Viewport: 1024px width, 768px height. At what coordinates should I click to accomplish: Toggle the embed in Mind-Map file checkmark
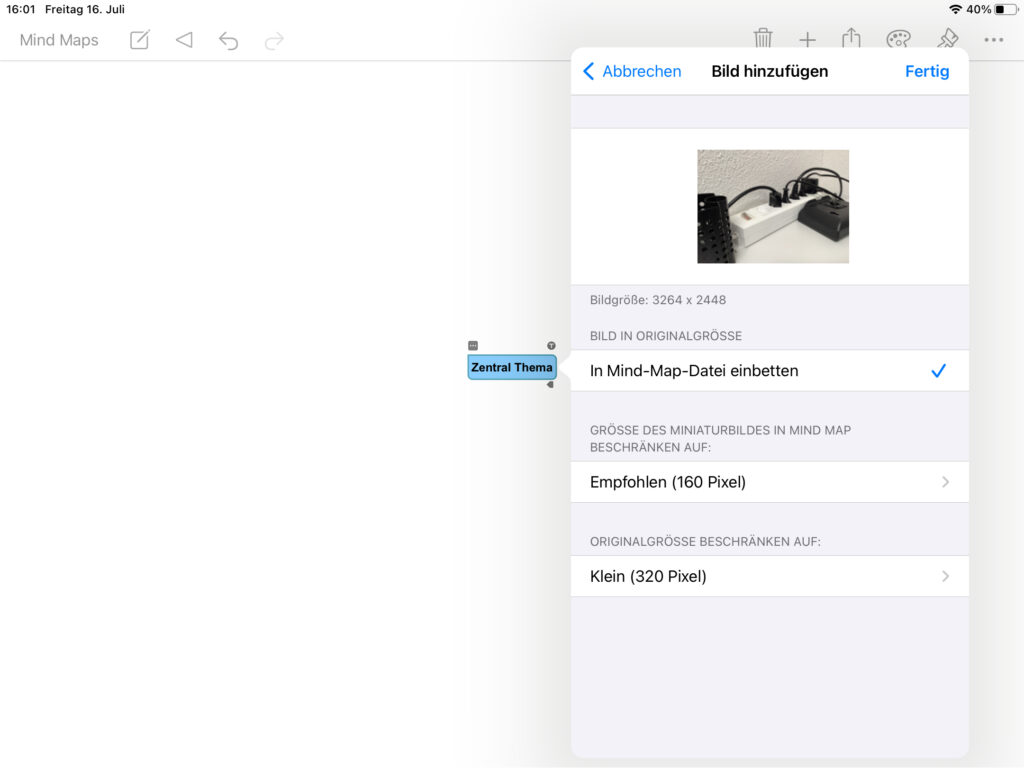tap(938, 371)
